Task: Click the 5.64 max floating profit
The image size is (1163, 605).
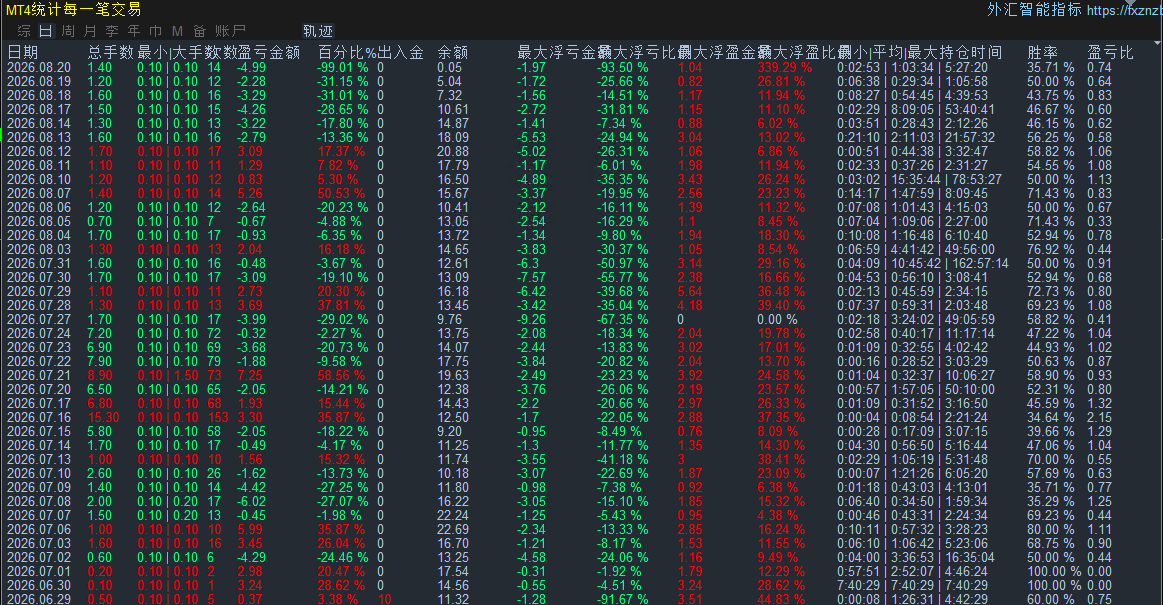Action: point(690,291)
